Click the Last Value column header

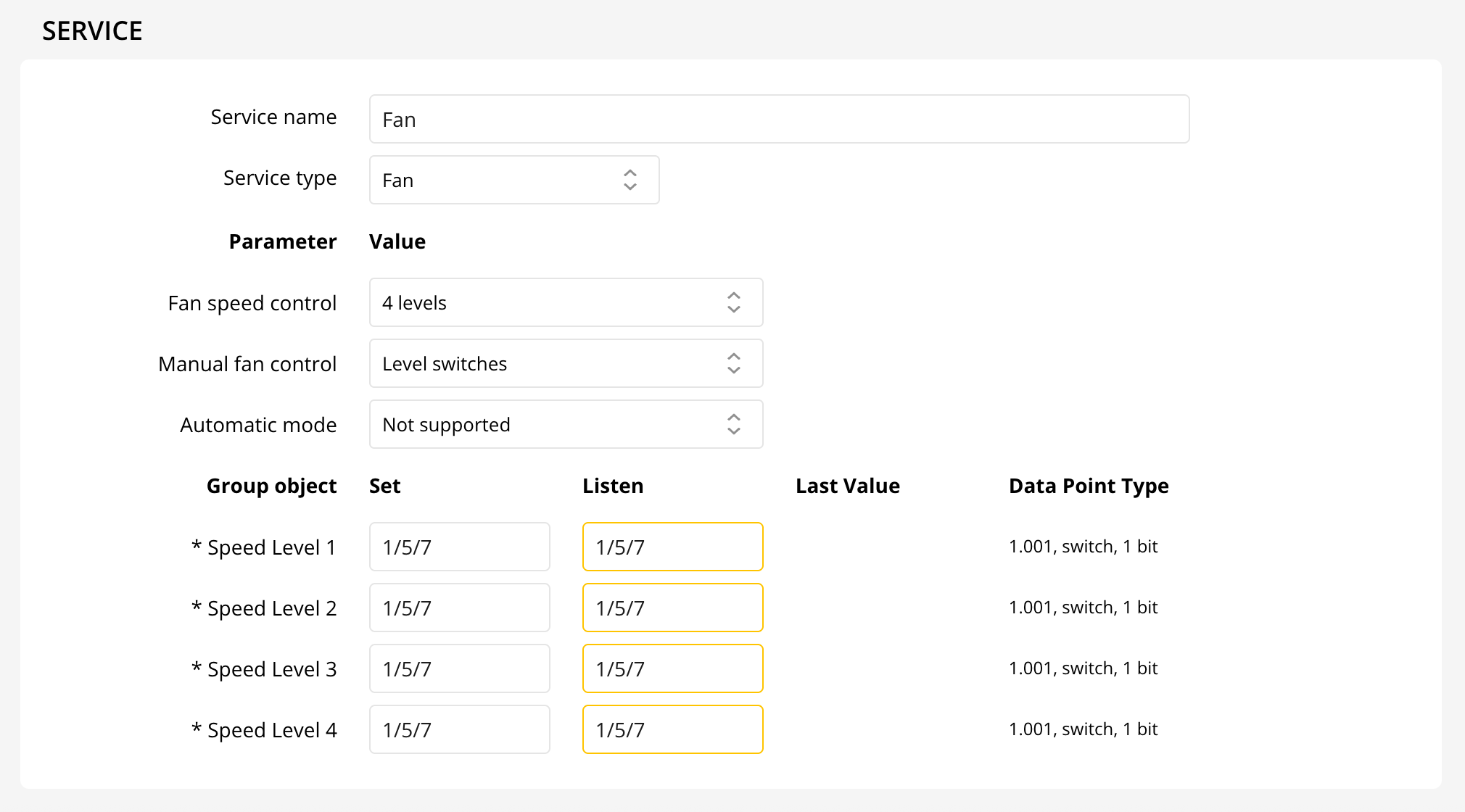pyautogui.click(x=847, y=486)
